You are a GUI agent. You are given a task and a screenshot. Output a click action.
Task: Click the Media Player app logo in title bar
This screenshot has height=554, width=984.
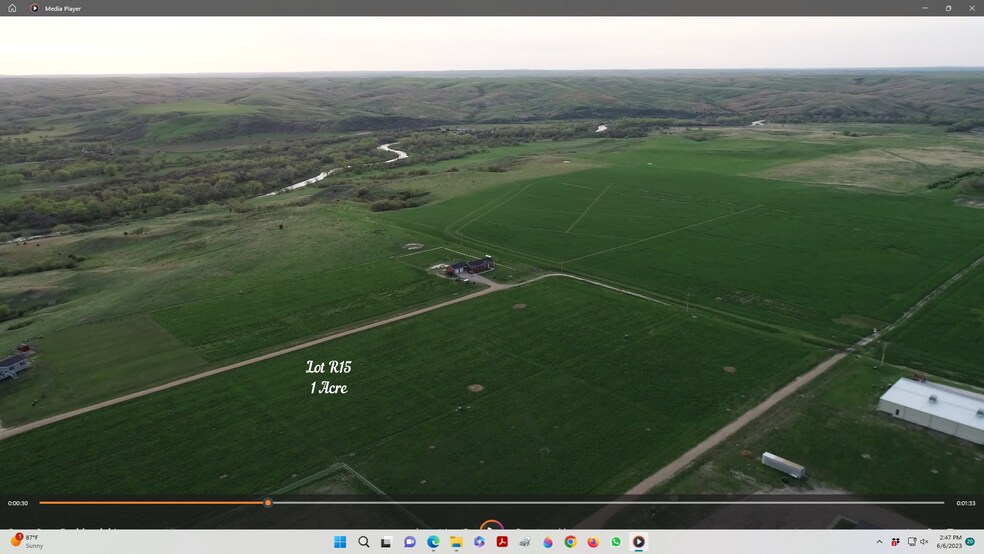tap(35, 8)
